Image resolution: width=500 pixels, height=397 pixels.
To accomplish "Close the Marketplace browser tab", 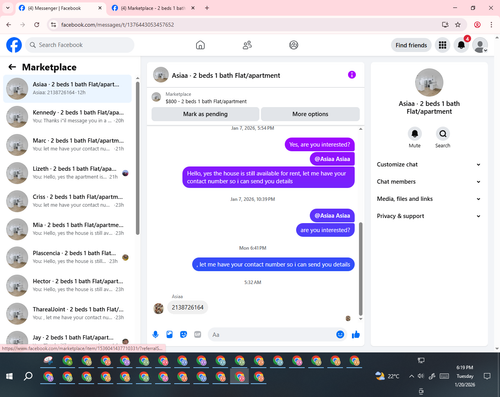I will coord(193,8).
